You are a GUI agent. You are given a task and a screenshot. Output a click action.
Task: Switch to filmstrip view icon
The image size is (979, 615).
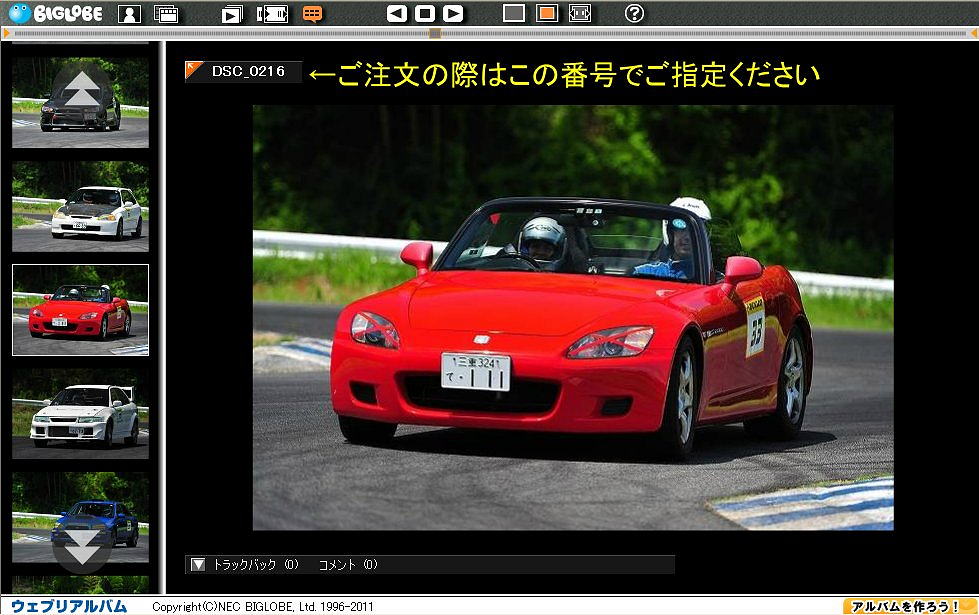pyautogui.click(x=272, y=14)
